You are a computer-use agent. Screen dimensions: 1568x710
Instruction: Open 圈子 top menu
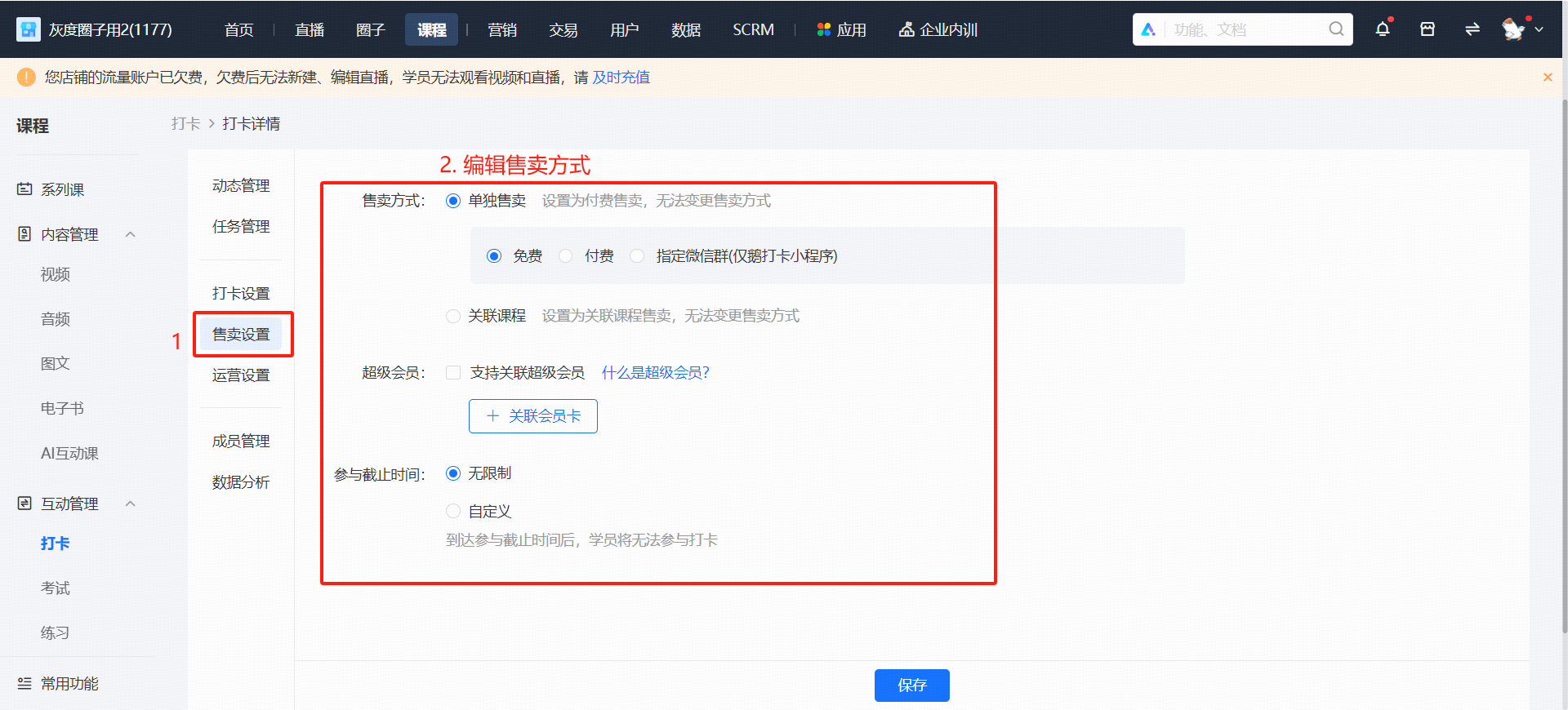point(371,30)
